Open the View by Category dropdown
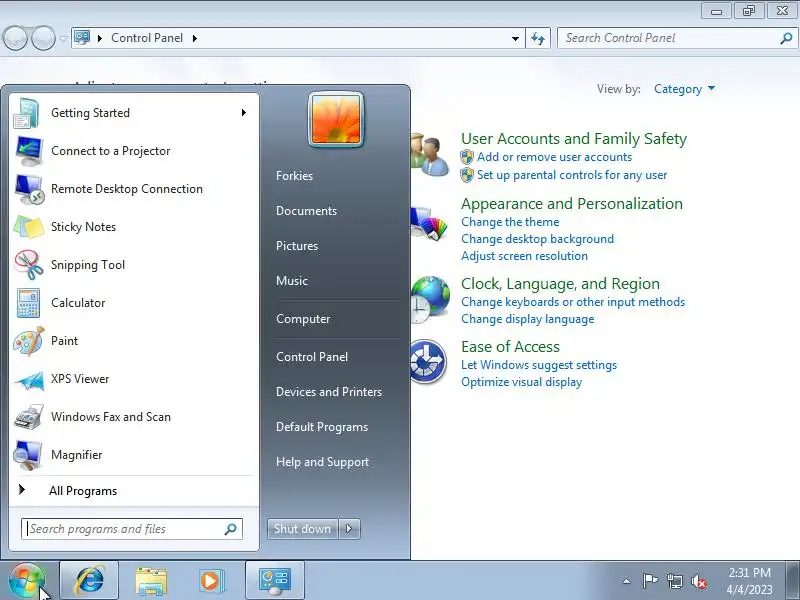Image resolution: width=800 pixels, height=600 pixels. [684, 89]
